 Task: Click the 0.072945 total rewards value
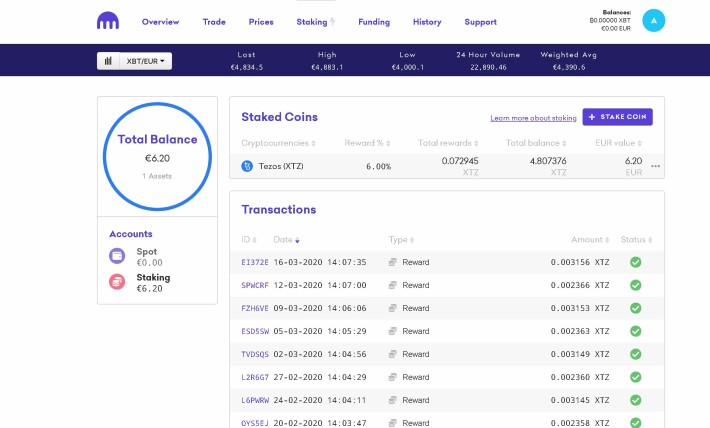460,161
